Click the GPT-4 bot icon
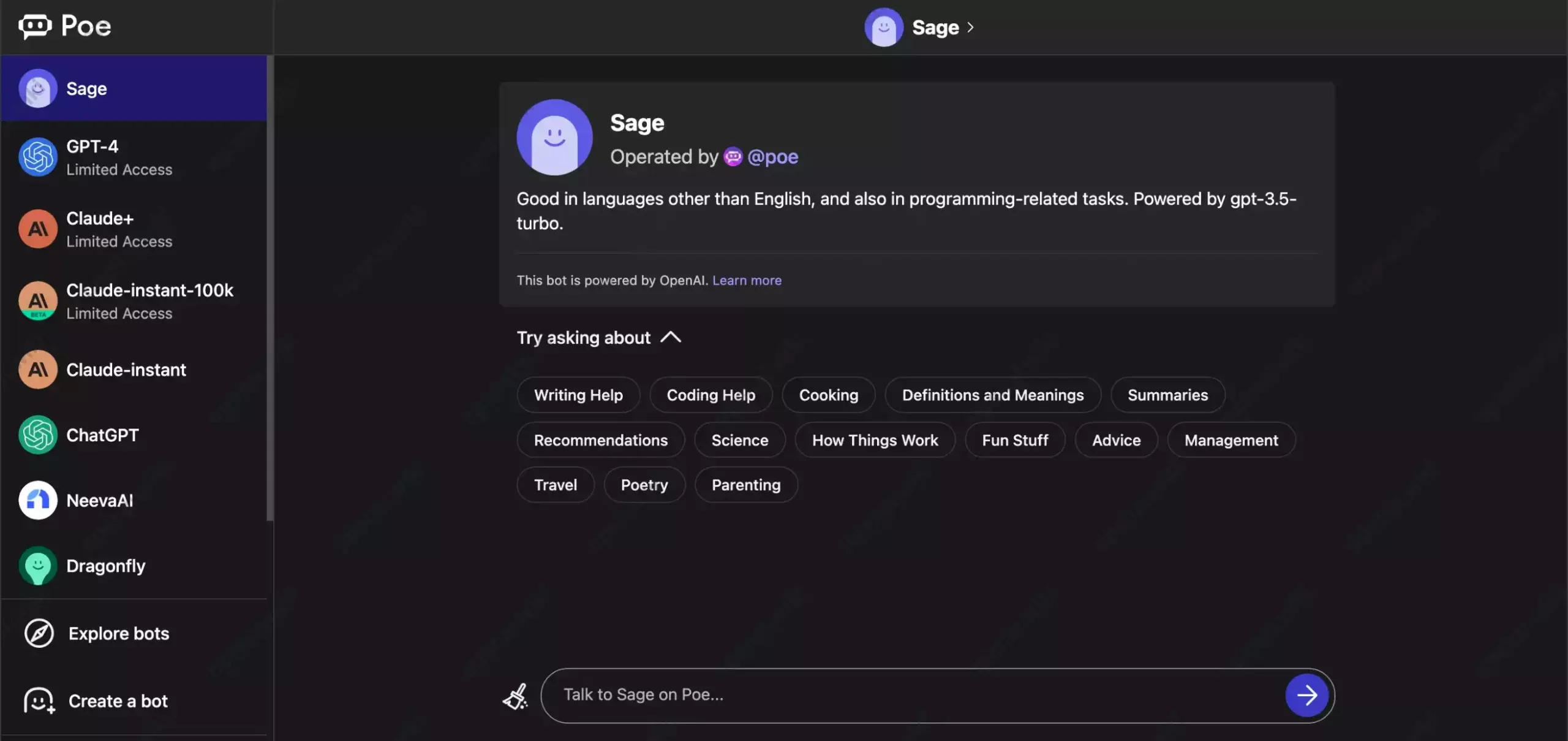 point(38,157)
